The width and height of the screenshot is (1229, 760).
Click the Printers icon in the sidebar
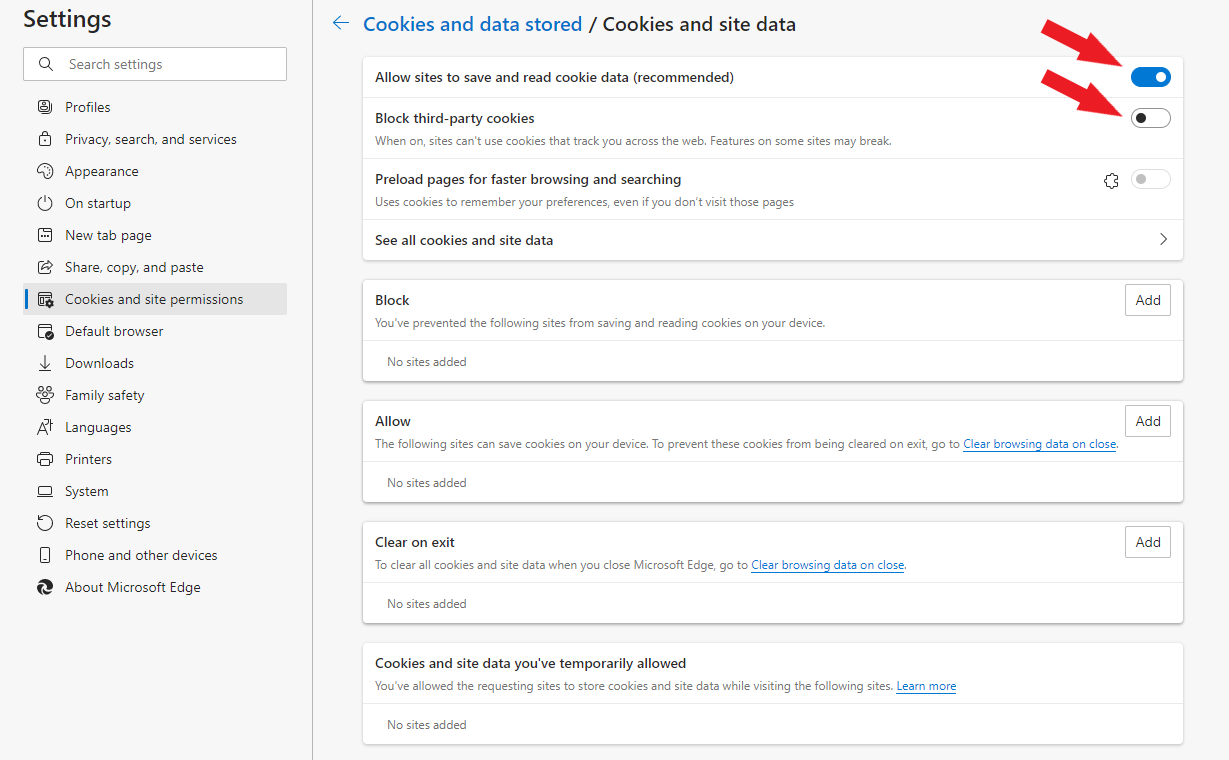pyautogui.click(x=45, y=459)
